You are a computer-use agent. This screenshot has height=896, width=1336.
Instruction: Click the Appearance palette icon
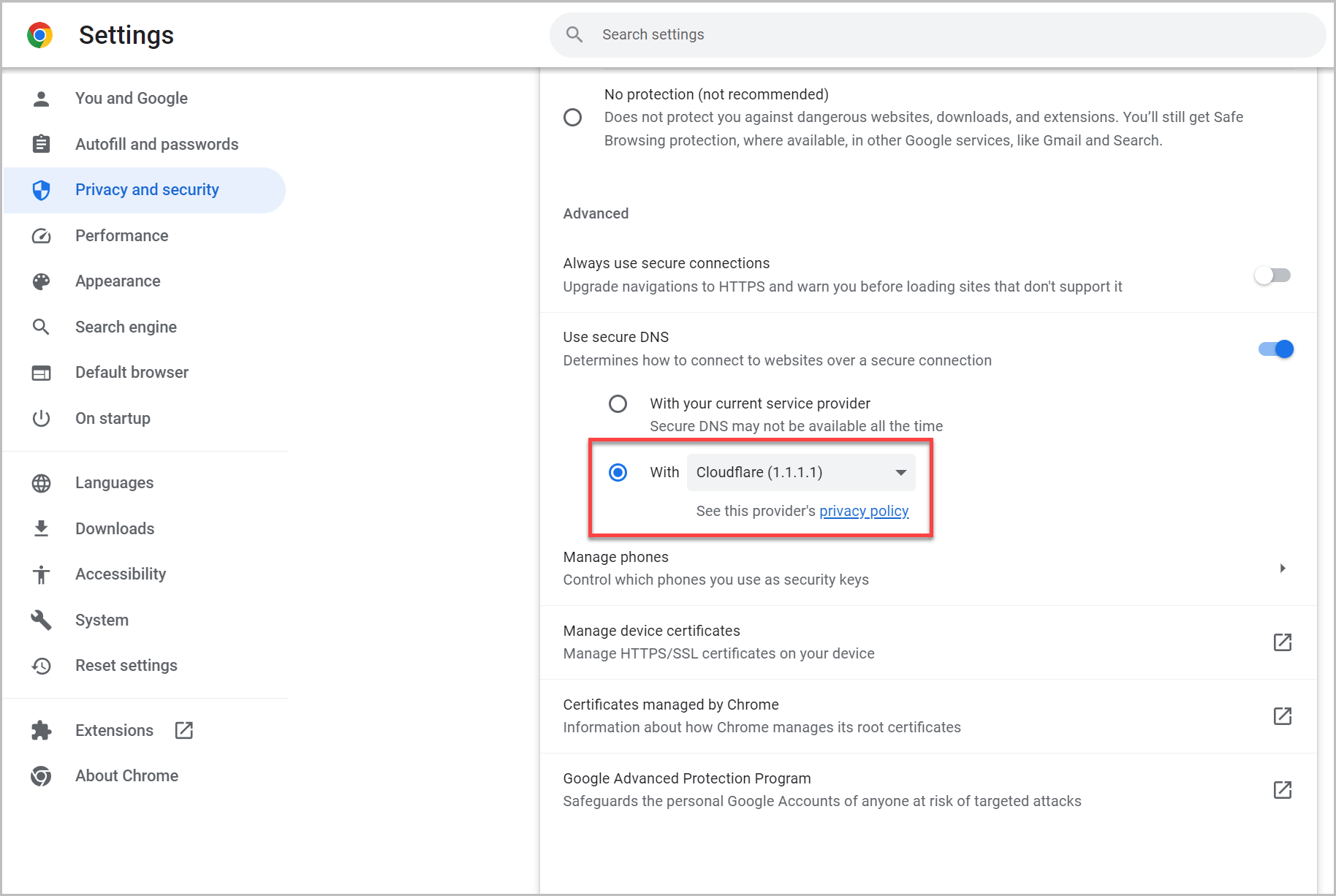click(x=42, y=281)
